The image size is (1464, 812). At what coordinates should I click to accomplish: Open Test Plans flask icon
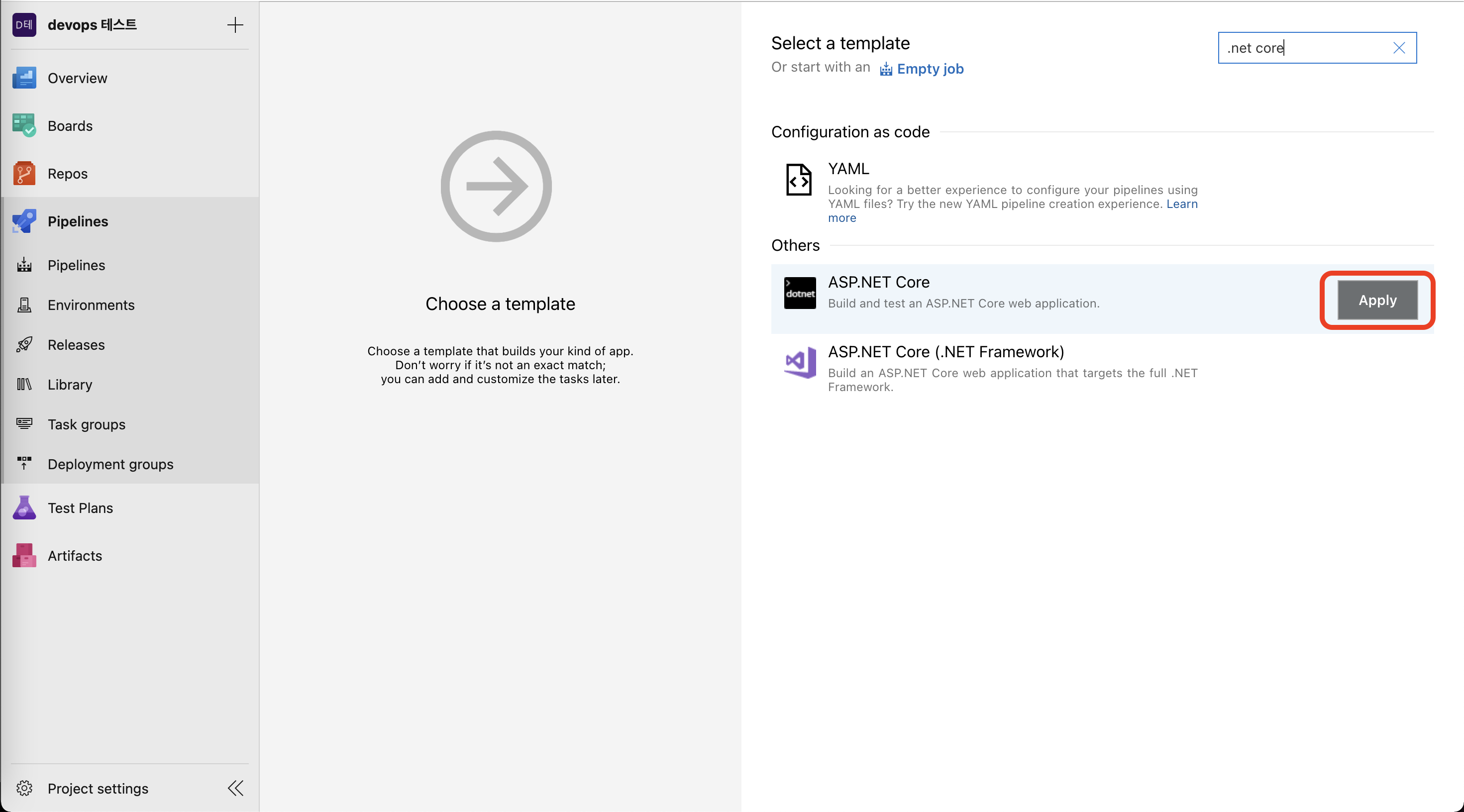coord(24,508)
